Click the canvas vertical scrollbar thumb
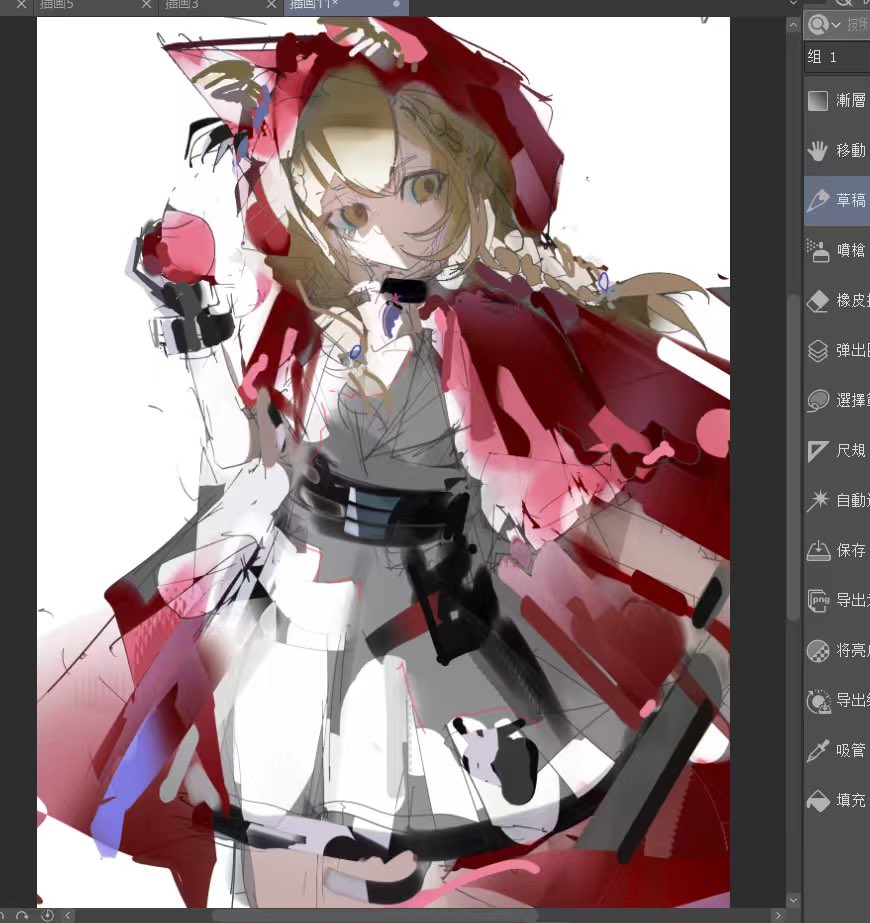Image resolution: width=870 pixels, height=923 pixels. 793,456
